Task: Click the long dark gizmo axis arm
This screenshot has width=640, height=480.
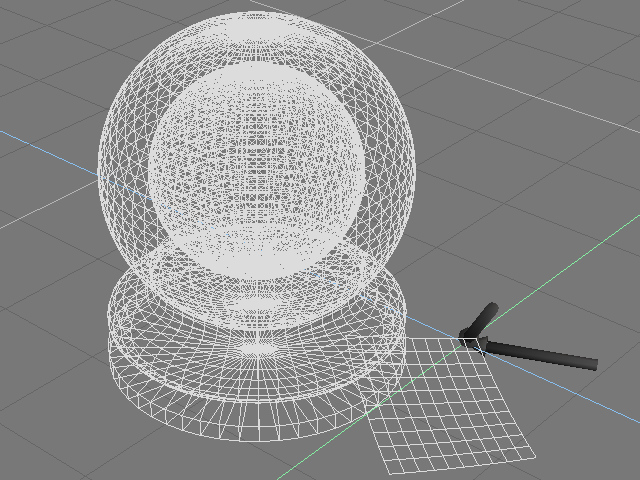Action: click(539, 355)
